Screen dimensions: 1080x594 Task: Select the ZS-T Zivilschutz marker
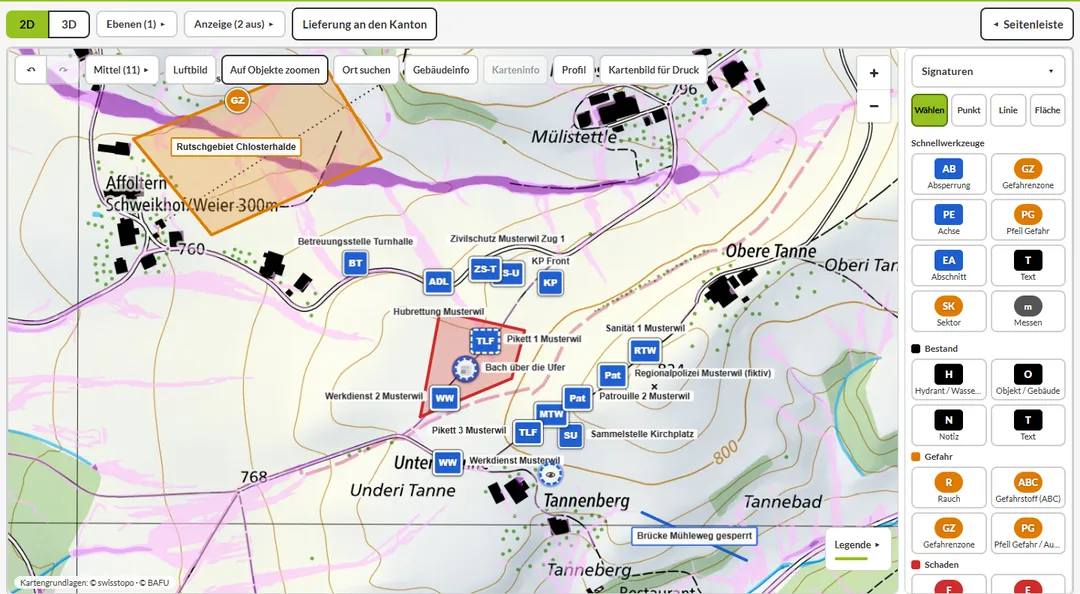tap(485, 269)
